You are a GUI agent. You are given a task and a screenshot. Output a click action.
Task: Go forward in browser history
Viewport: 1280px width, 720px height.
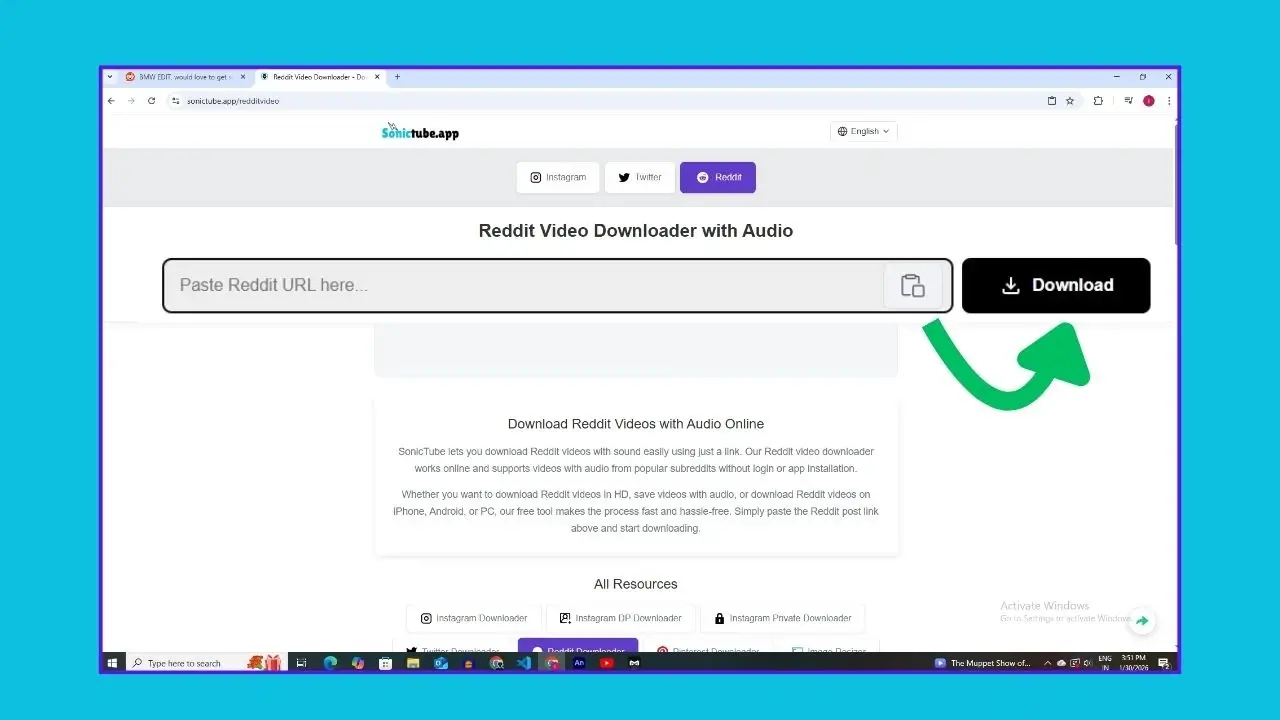[x=131, y=101]
